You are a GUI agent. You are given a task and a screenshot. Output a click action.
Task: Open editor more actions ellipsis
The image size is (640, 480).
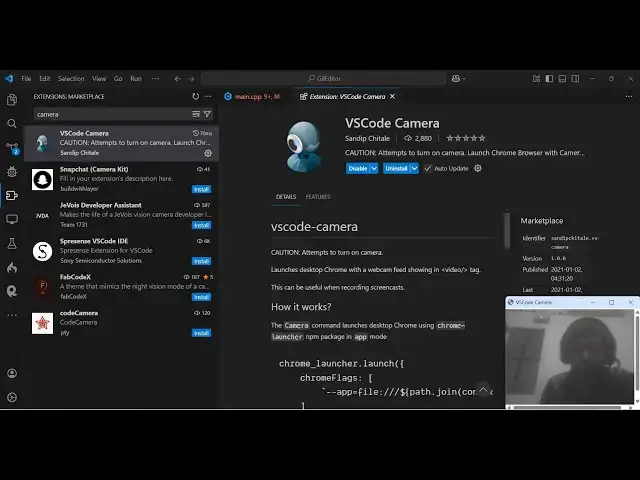[x=629, y=96]
